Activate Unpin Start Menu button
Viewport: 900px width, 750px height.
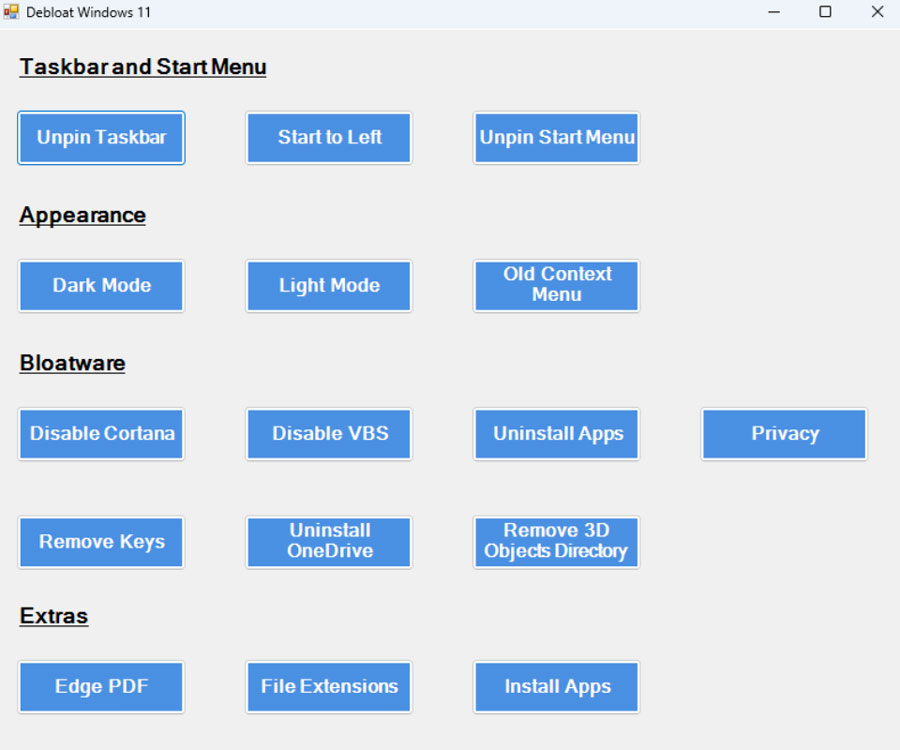point(557,138)
